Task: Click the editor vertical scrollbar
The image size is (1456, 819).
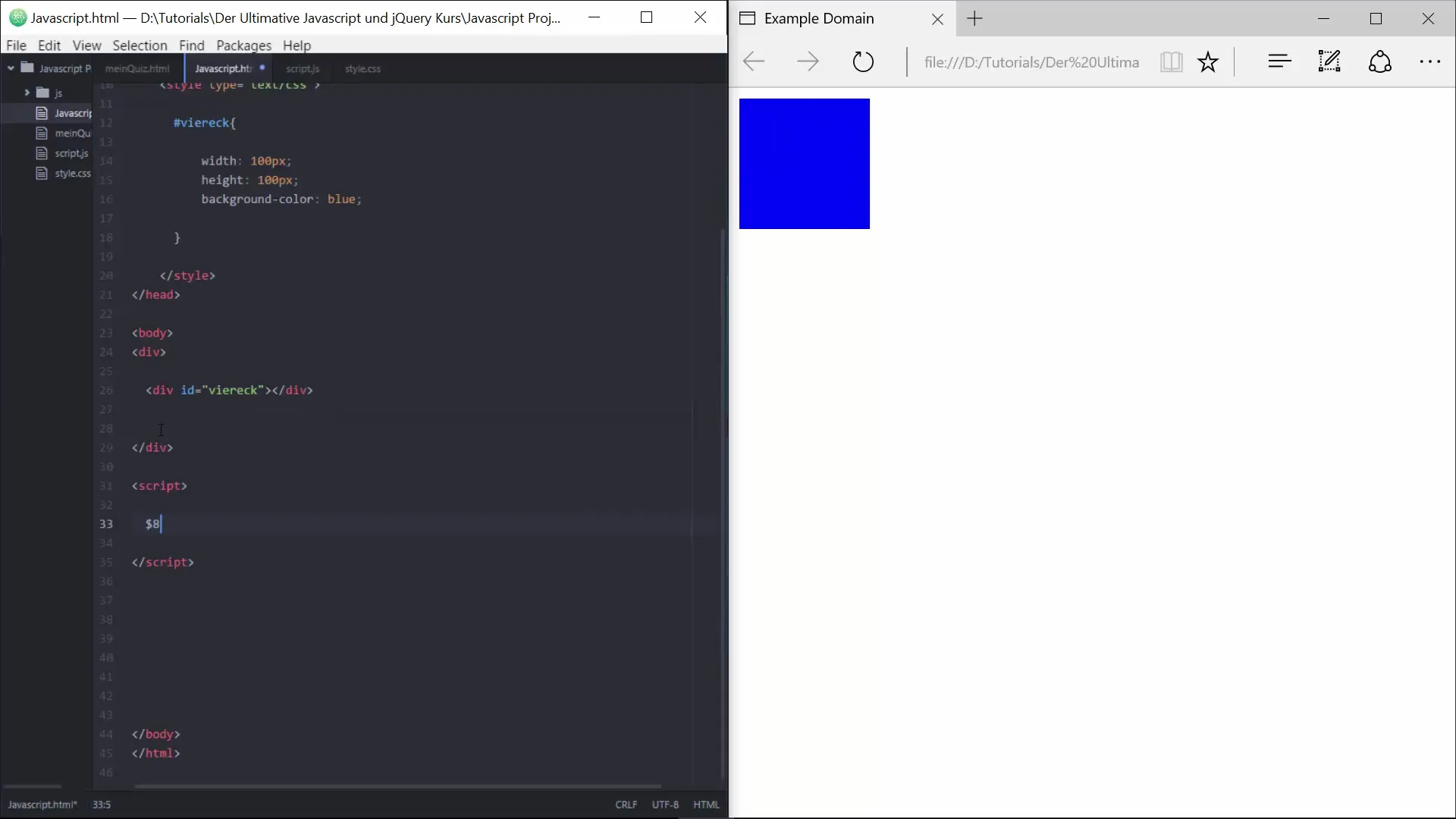Action: [x=723, y=504]
